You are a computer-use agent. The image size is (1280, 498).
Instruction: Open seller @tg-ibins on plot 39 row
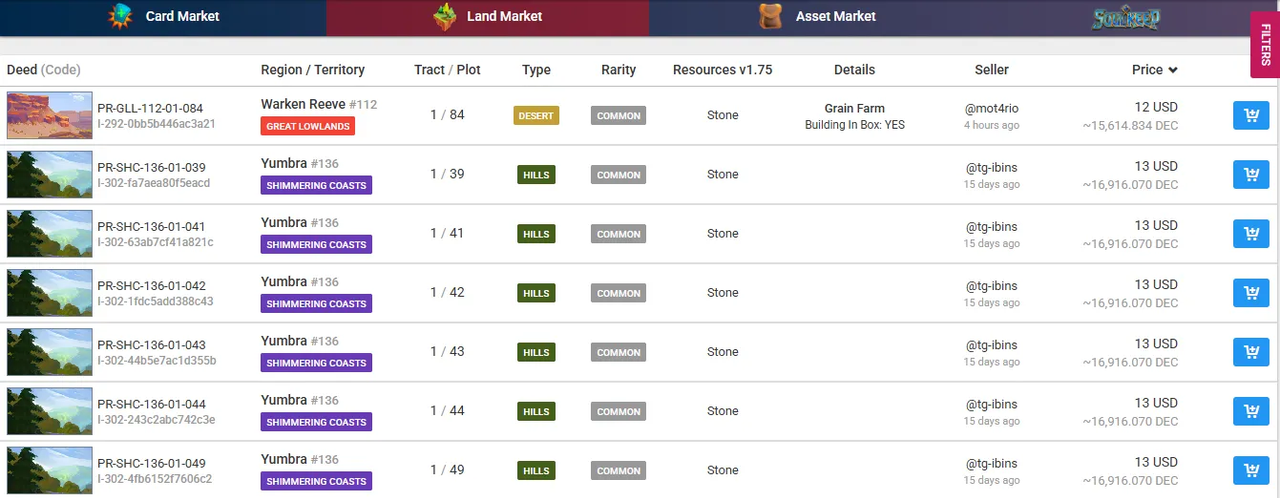(x=992, y=168)
